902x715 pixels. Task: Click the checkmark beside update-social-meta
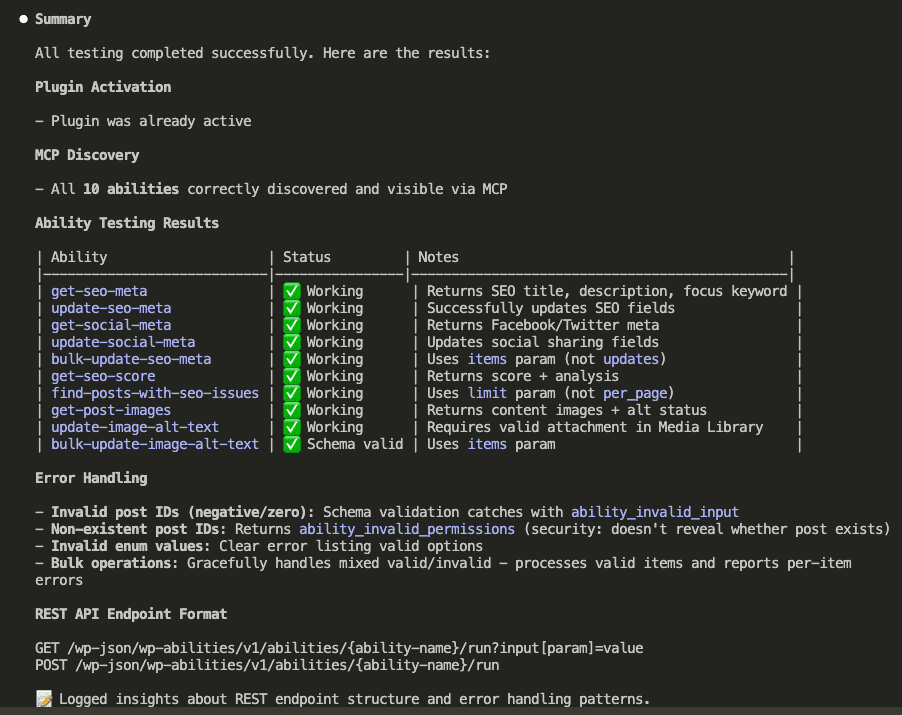tap(292, 341)
